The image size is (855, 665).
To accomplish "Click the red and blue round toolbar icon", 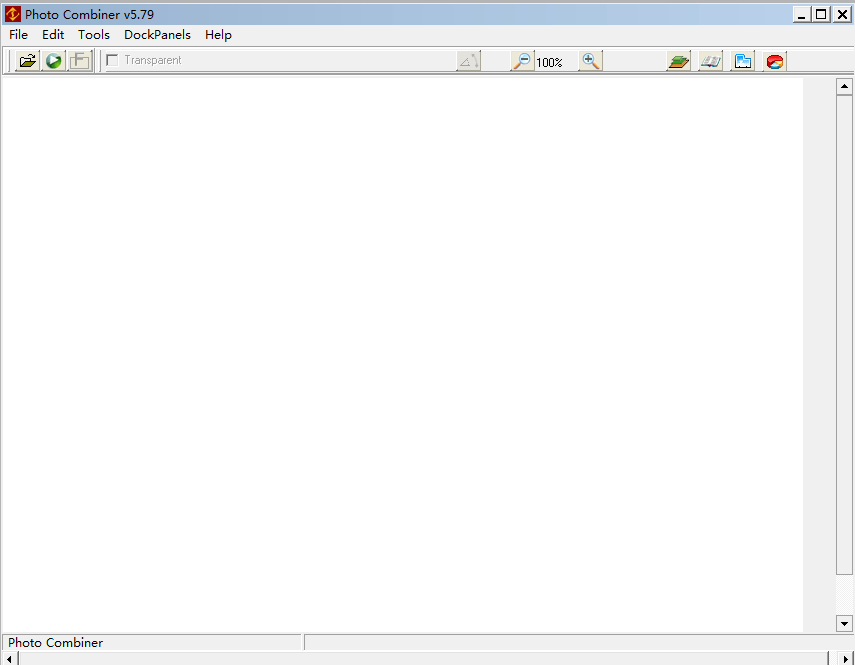I will point(775,62).
